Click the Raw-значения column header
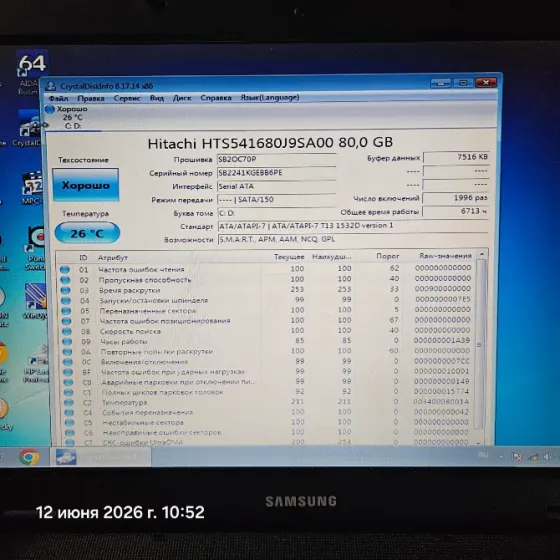 tap(445, 256)
